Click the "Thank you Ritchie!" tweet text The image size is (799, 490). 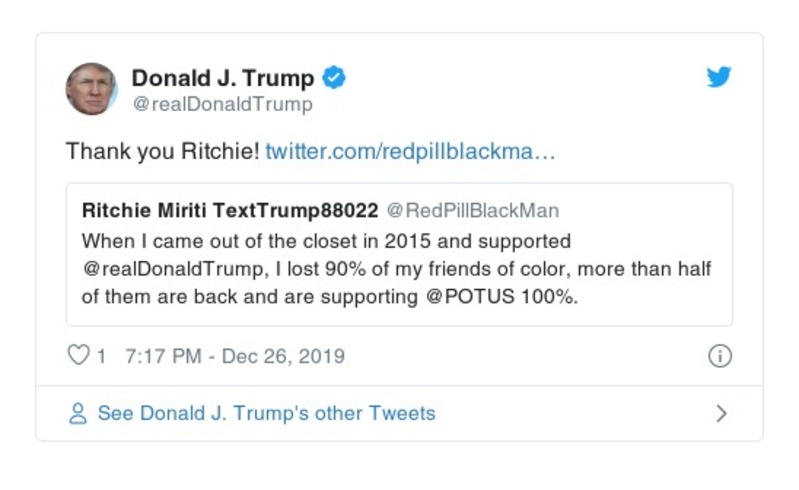pyautogui.click(x=162, y=152)
